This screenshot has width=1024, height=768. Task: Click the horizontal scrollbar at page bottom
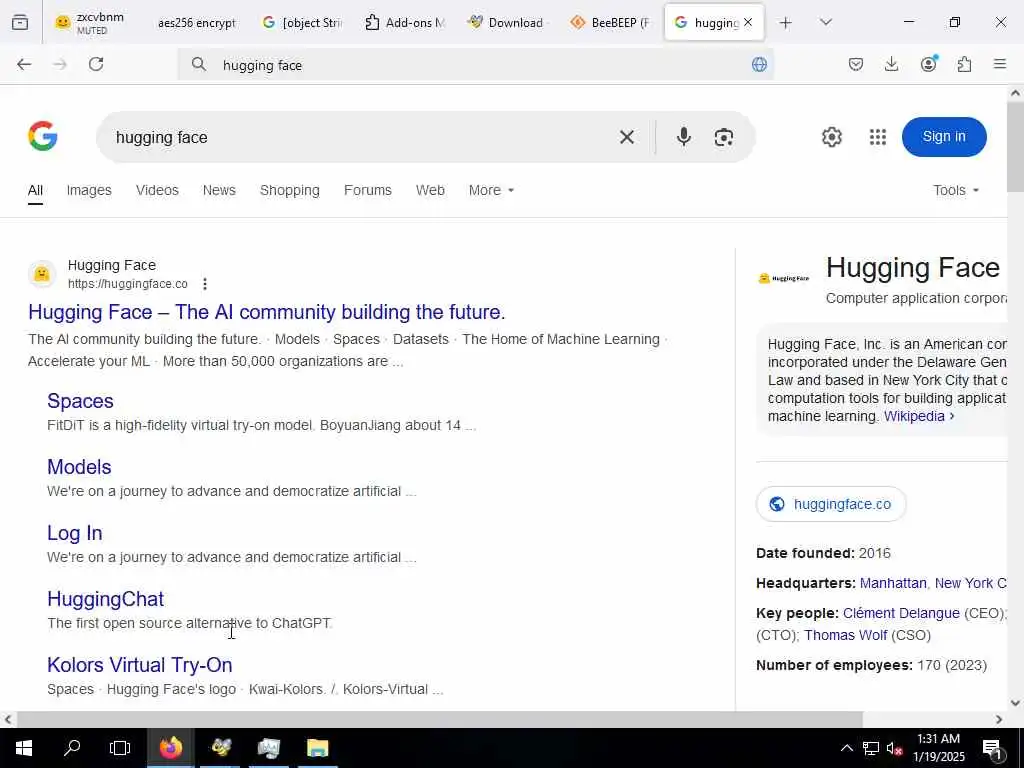click(x=439, y=719)
